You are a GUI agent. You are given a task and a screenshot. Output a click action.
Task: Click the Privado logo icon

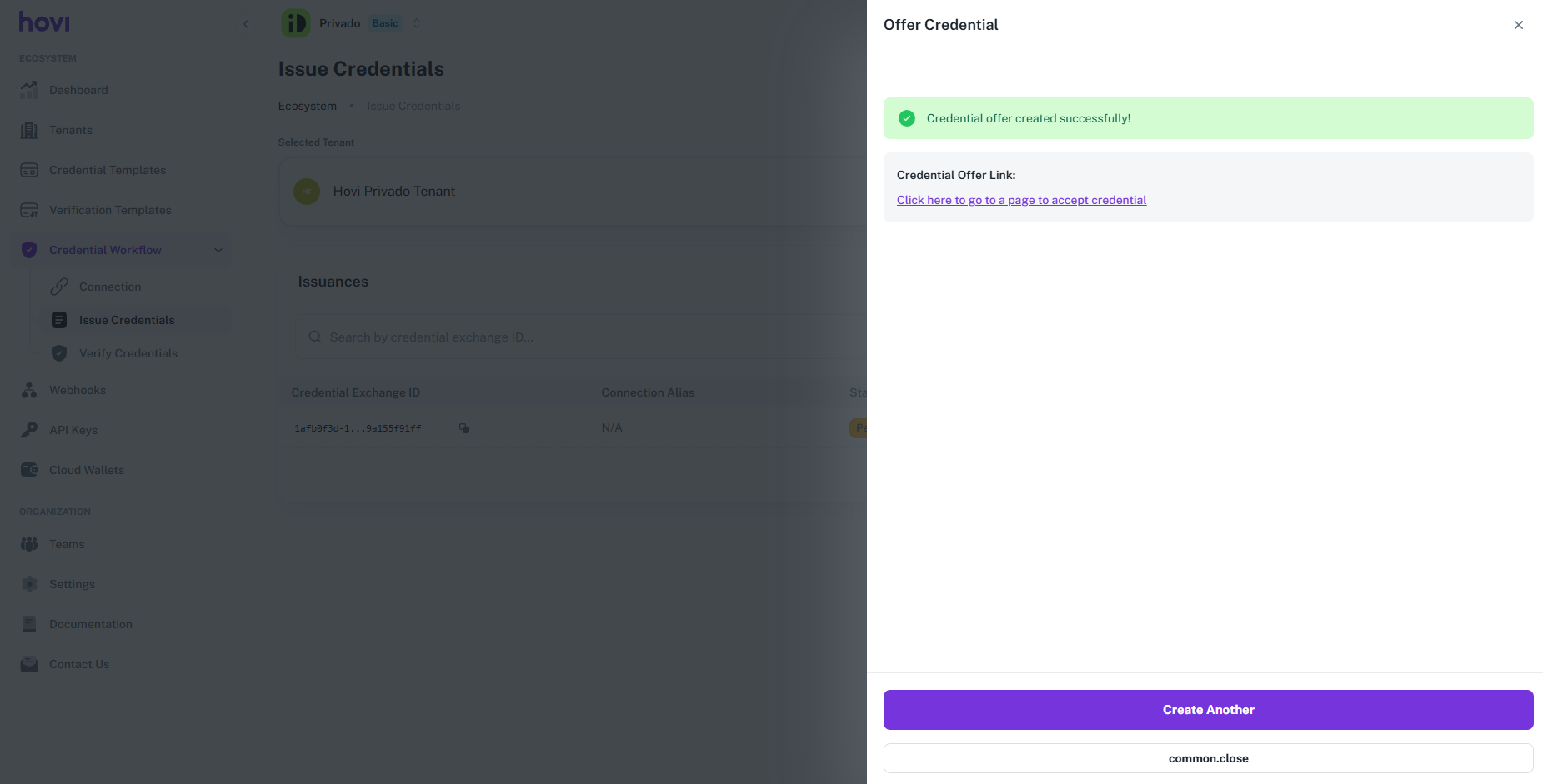click(x=295, y=23)
